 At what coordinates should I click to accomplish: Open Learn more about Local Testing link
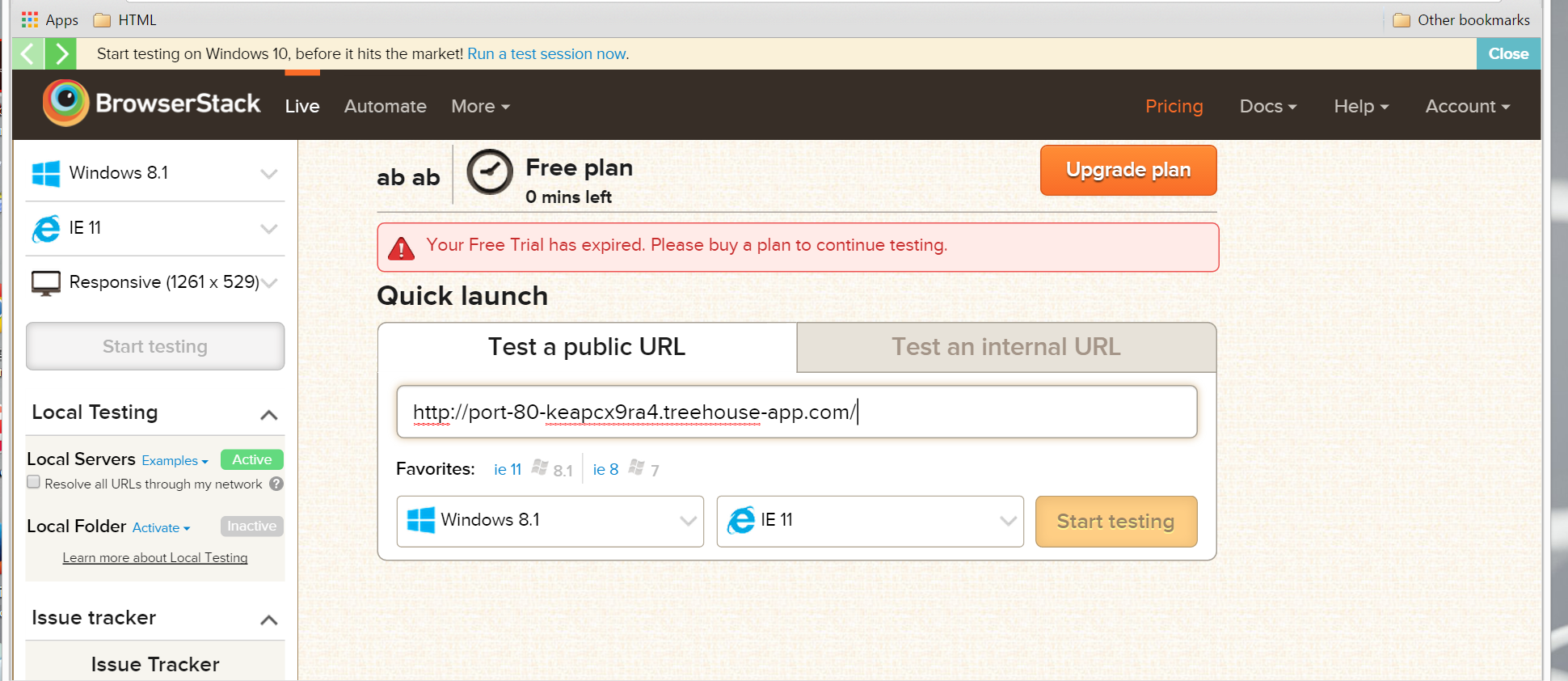(155, 557)
